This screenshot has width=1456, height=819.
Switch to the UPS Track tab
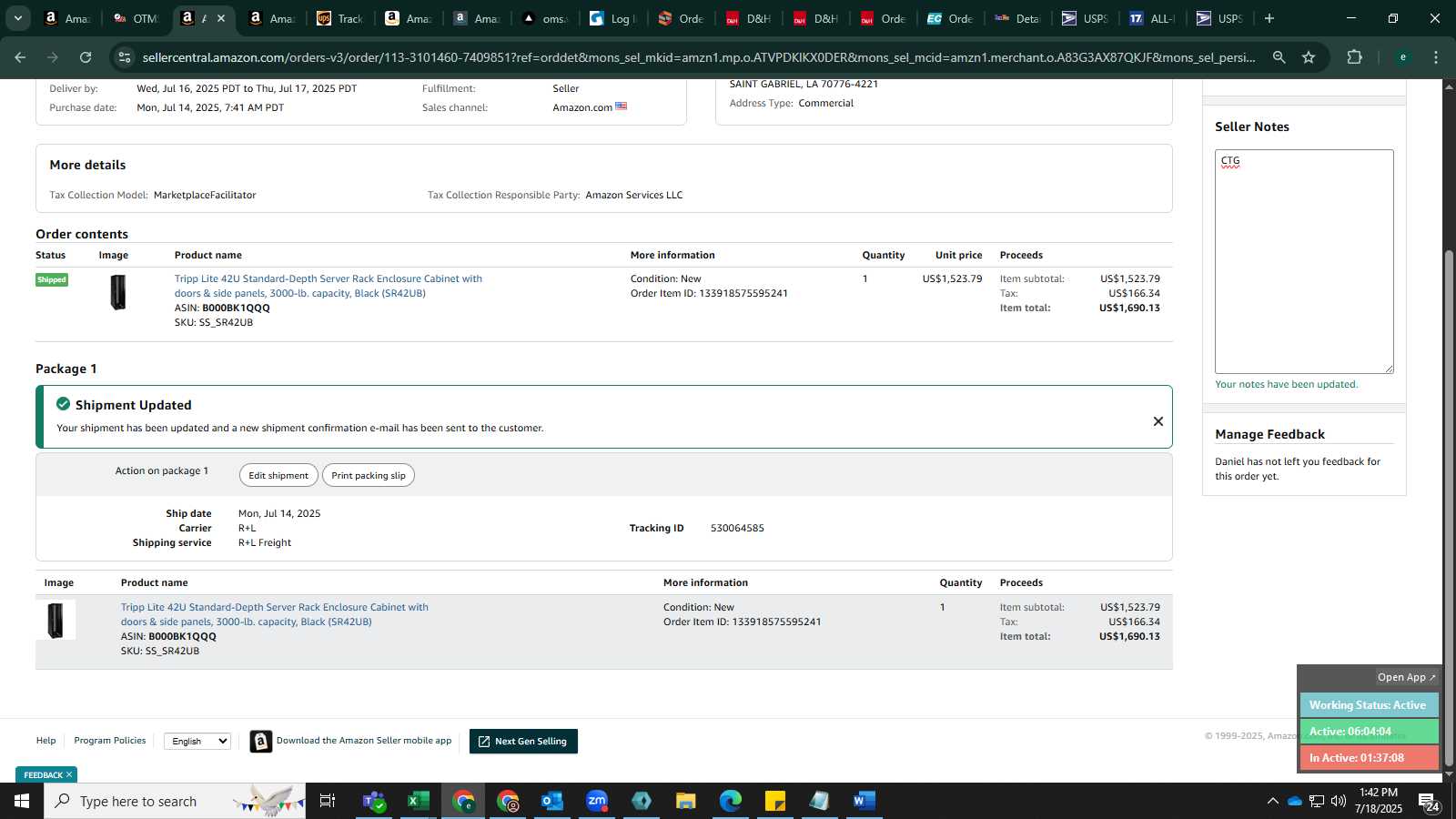[x=340, y=18]
